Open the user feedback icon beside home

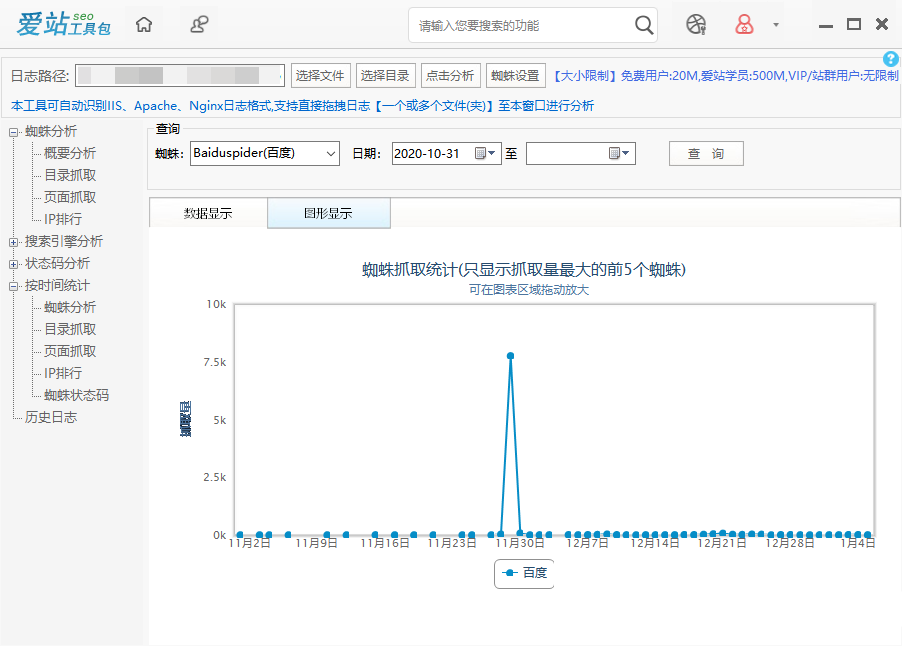[200, 25]
